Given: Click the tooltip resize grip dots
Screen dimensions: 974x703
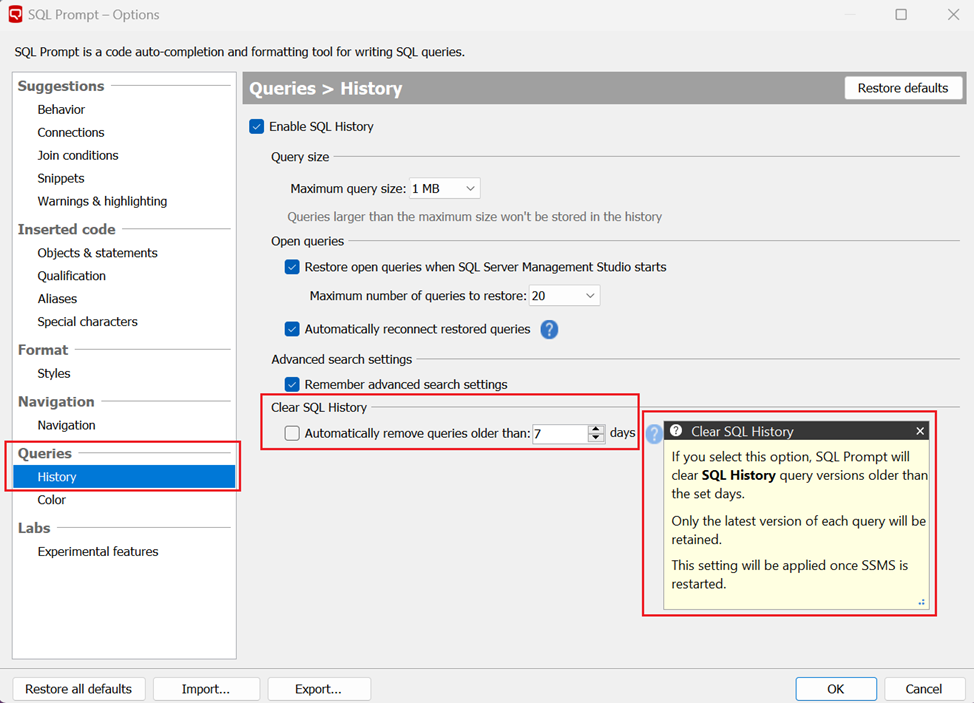Looking at the screenshot, I should 922,602.
